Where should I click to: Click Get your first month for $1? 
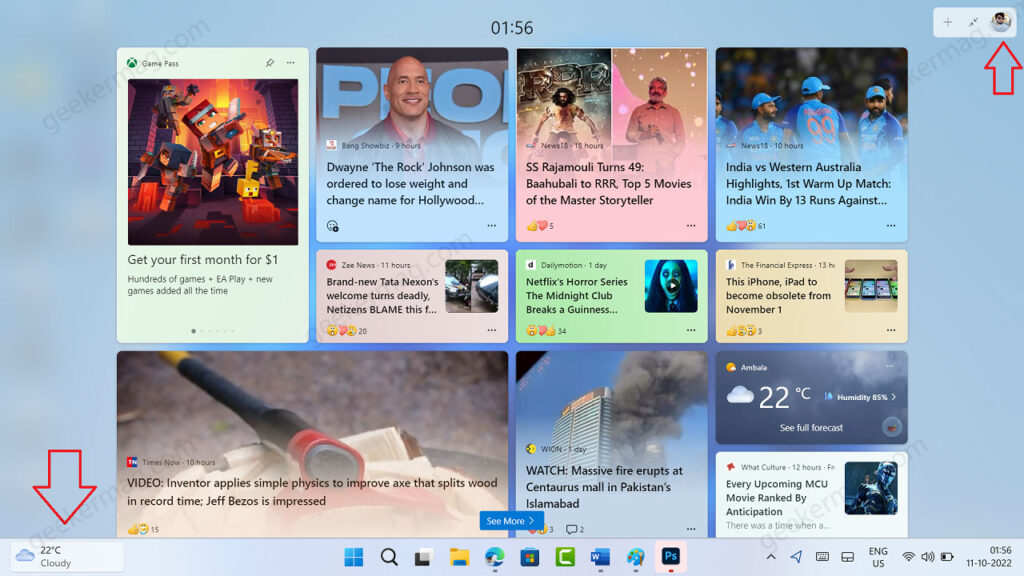(202, 259)
